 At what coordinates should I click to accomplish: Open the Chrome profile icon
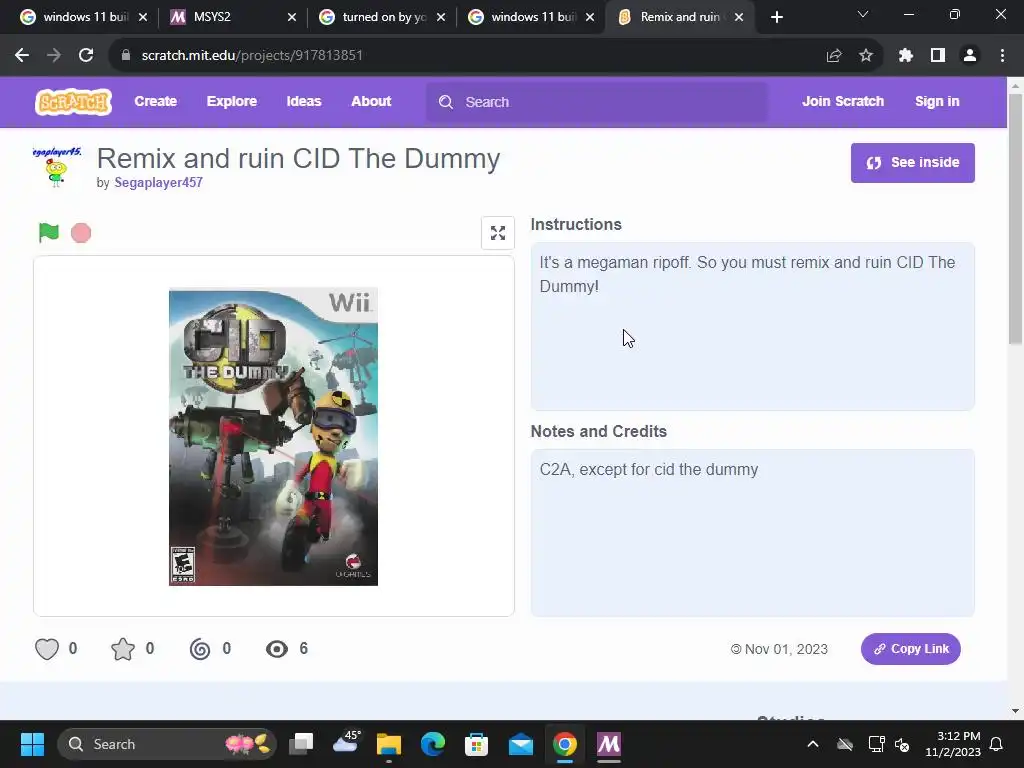point(970,56)
